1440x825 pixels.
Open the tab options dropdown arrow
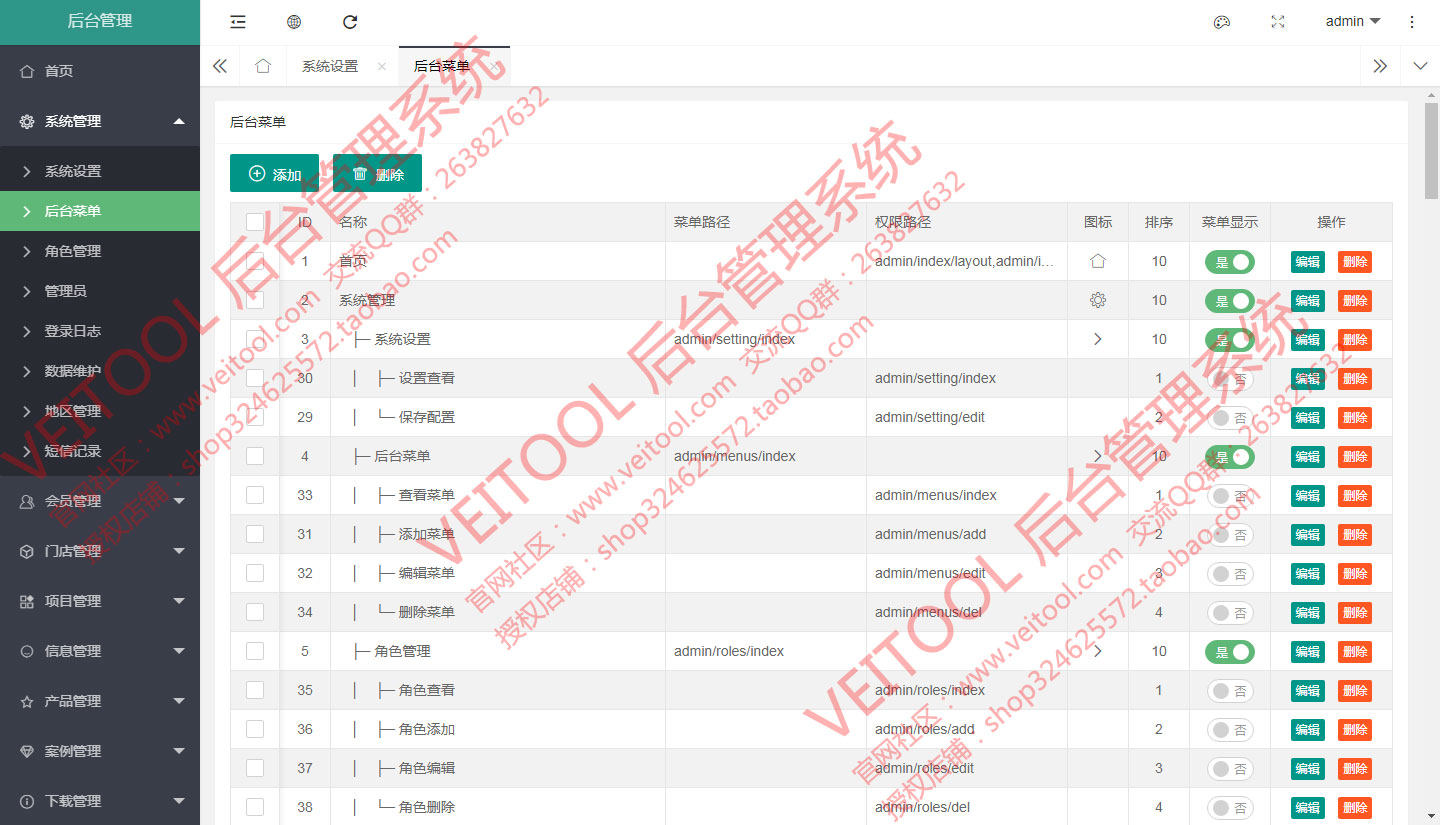click(x=1420, y=66)
